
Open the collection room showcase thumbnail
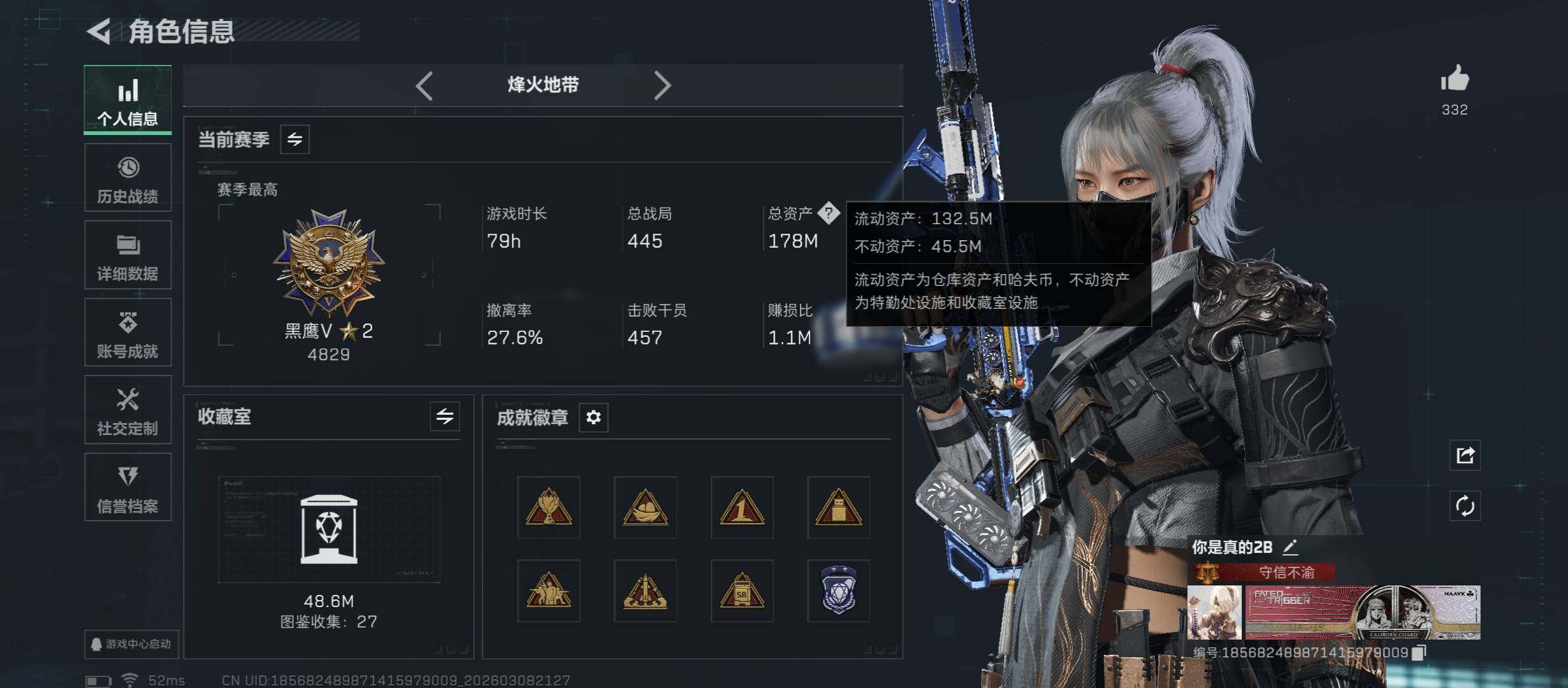pos(329,529)
